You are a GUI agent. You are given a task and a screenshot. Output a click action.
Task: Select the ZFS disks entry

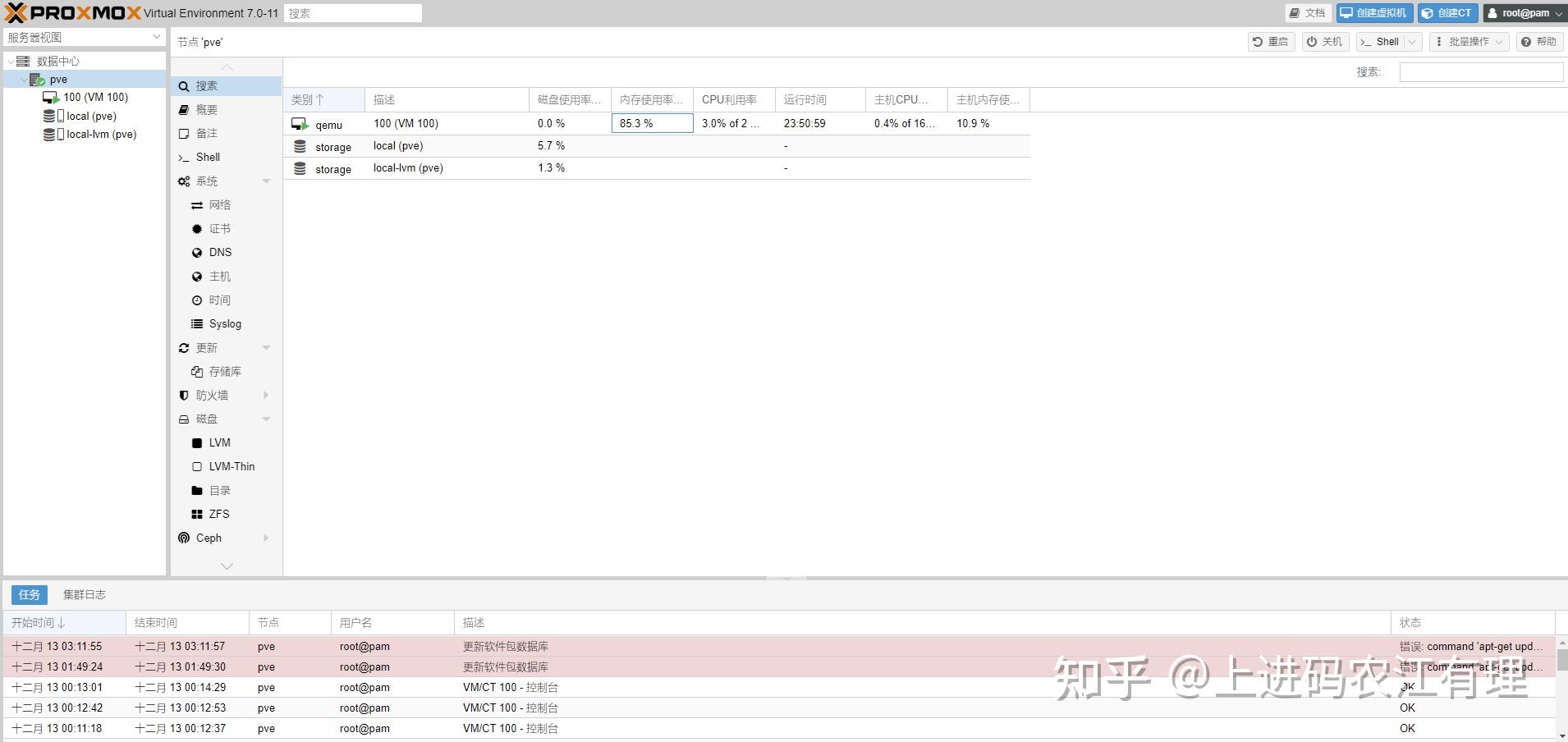(218, 514)
